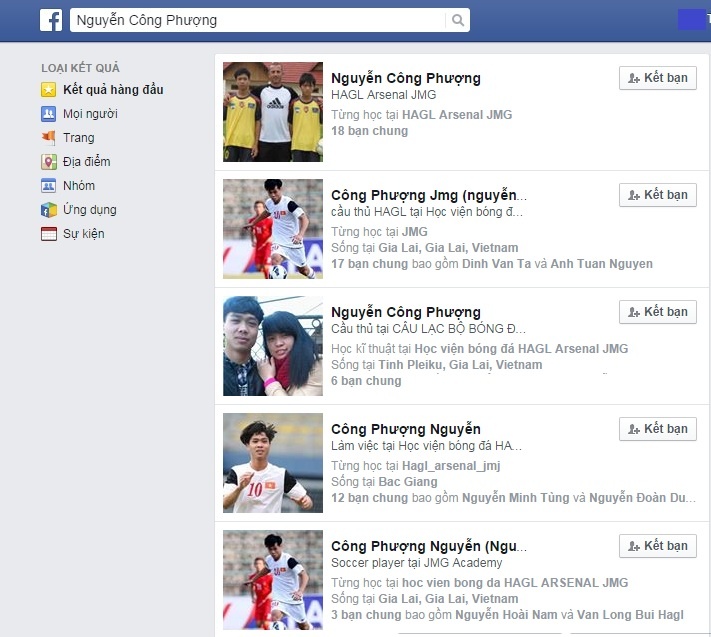
Task: Open Dinh Van Ta mutual friend link
Action: tap(496, 264)
